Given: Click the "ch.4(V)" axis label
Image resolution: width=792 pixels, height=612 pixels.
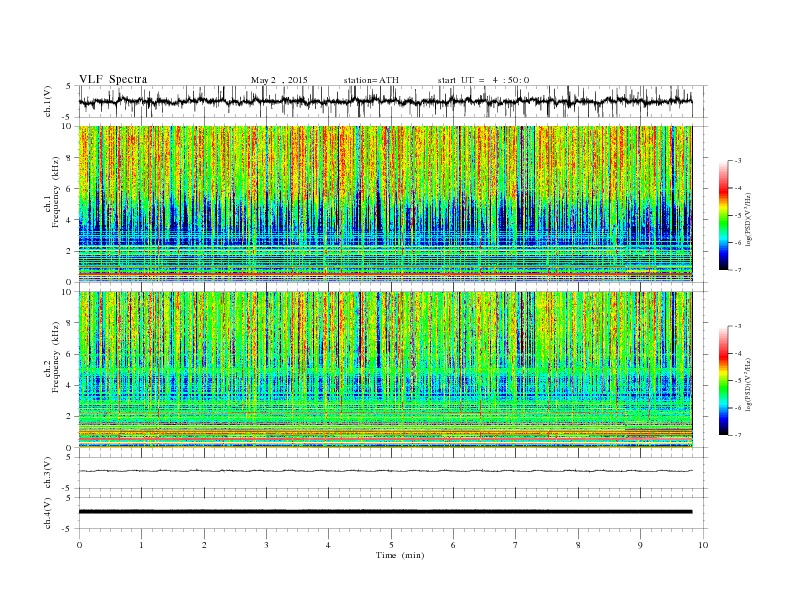Looking at the screenshot, I should point(48,513).
